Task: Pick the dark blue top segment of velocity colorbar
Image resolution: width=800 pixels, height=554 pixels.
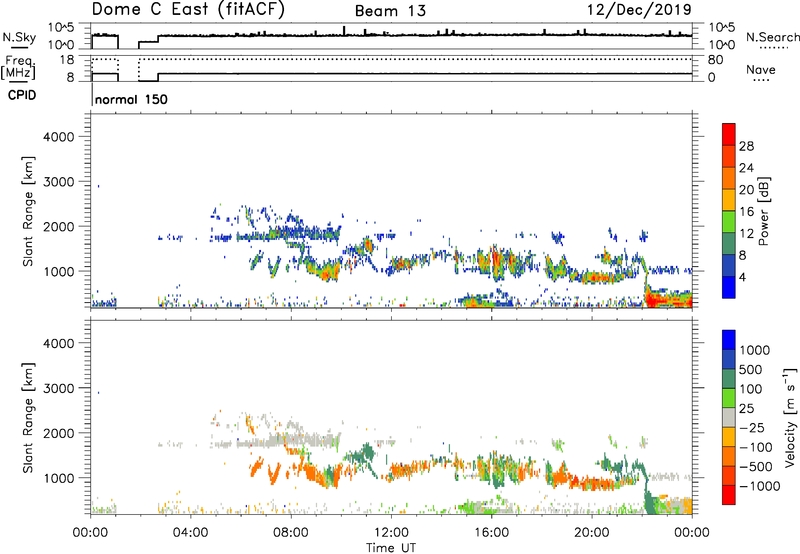Action: coord(729,340)
